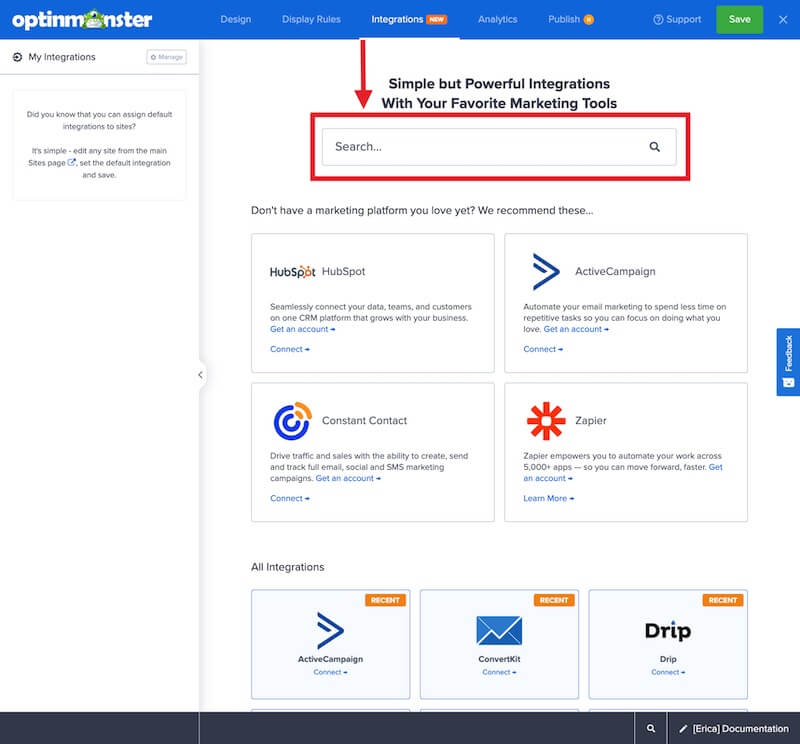Open the Design tab
This screenshot has height=744, width=800.
click(236, 19)
